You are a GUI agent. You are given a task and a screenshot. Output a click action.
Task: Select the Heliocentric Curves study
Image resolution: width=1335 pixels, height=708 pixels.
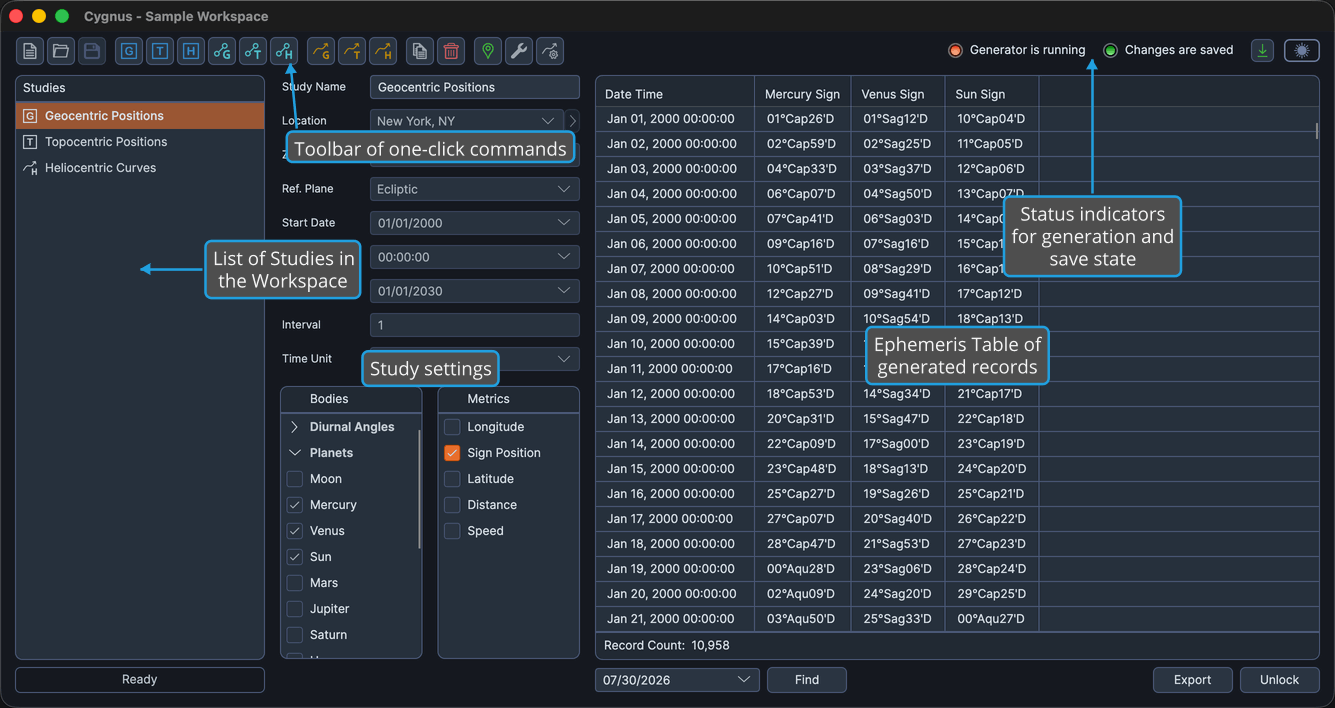[x=140, y=168]
